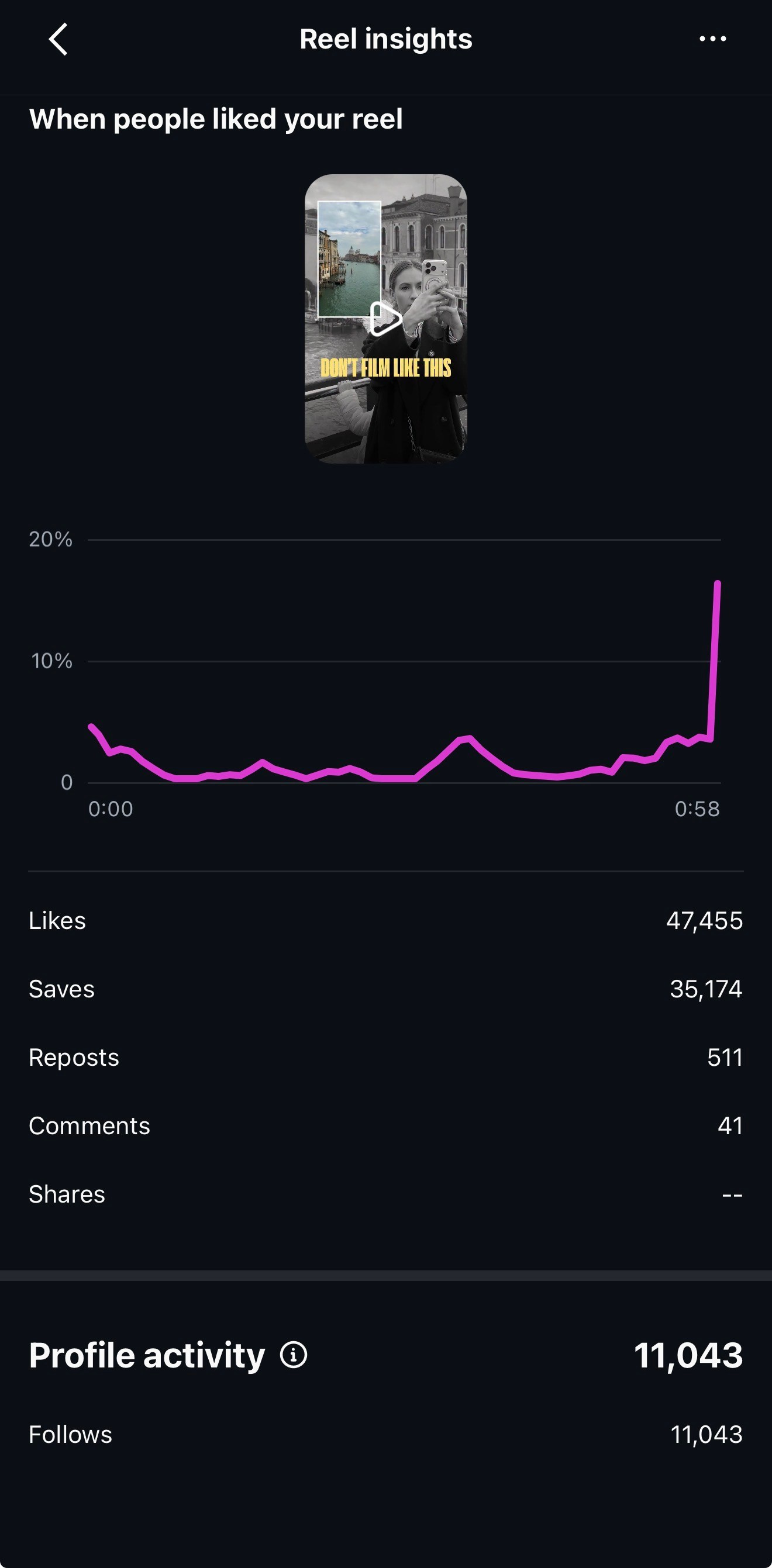
Task: Click the peak at the end of likes graph
Action: click(x=717, y=583)
